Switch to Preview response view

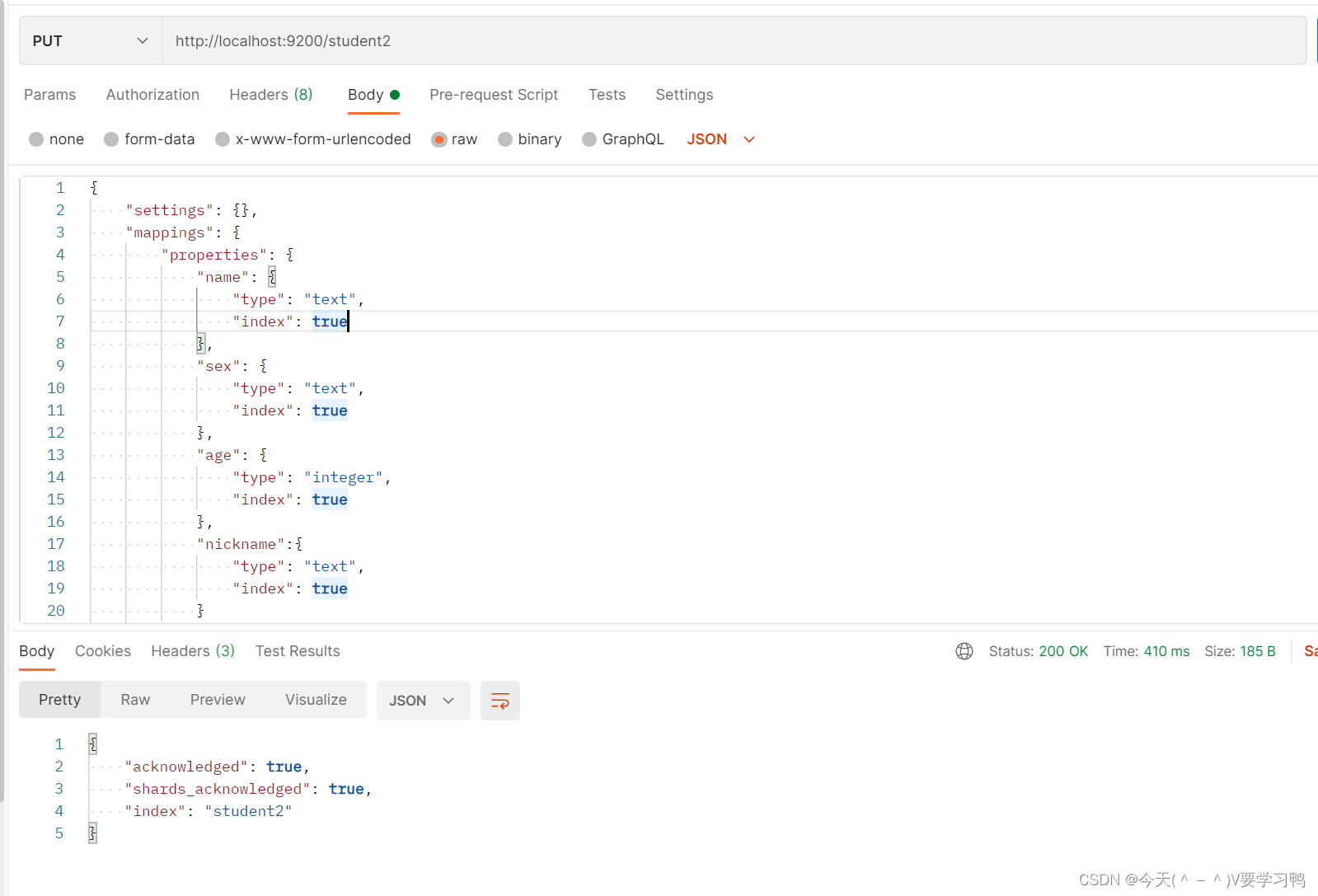coord(218,700)
